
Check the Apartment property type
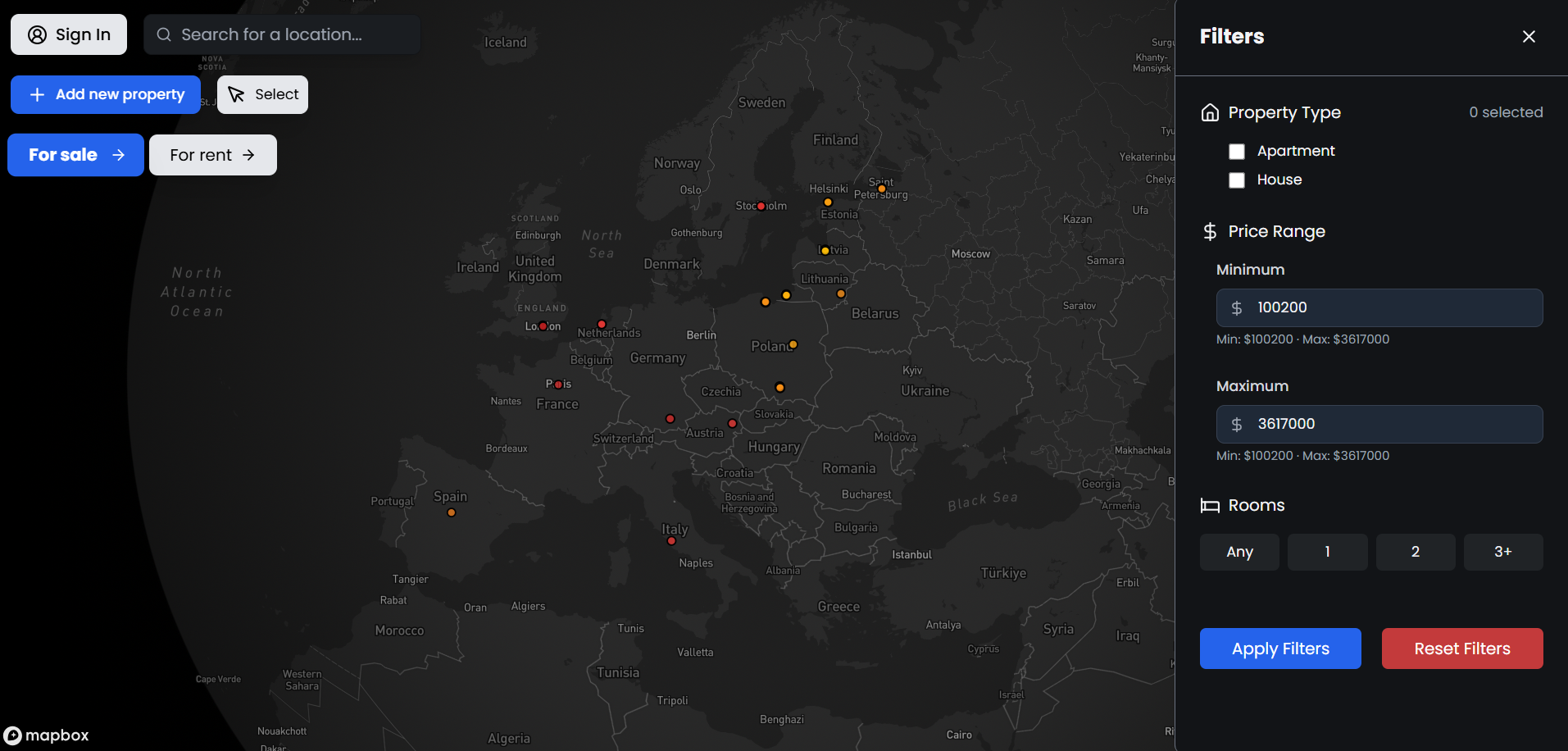pos(1237,152)
